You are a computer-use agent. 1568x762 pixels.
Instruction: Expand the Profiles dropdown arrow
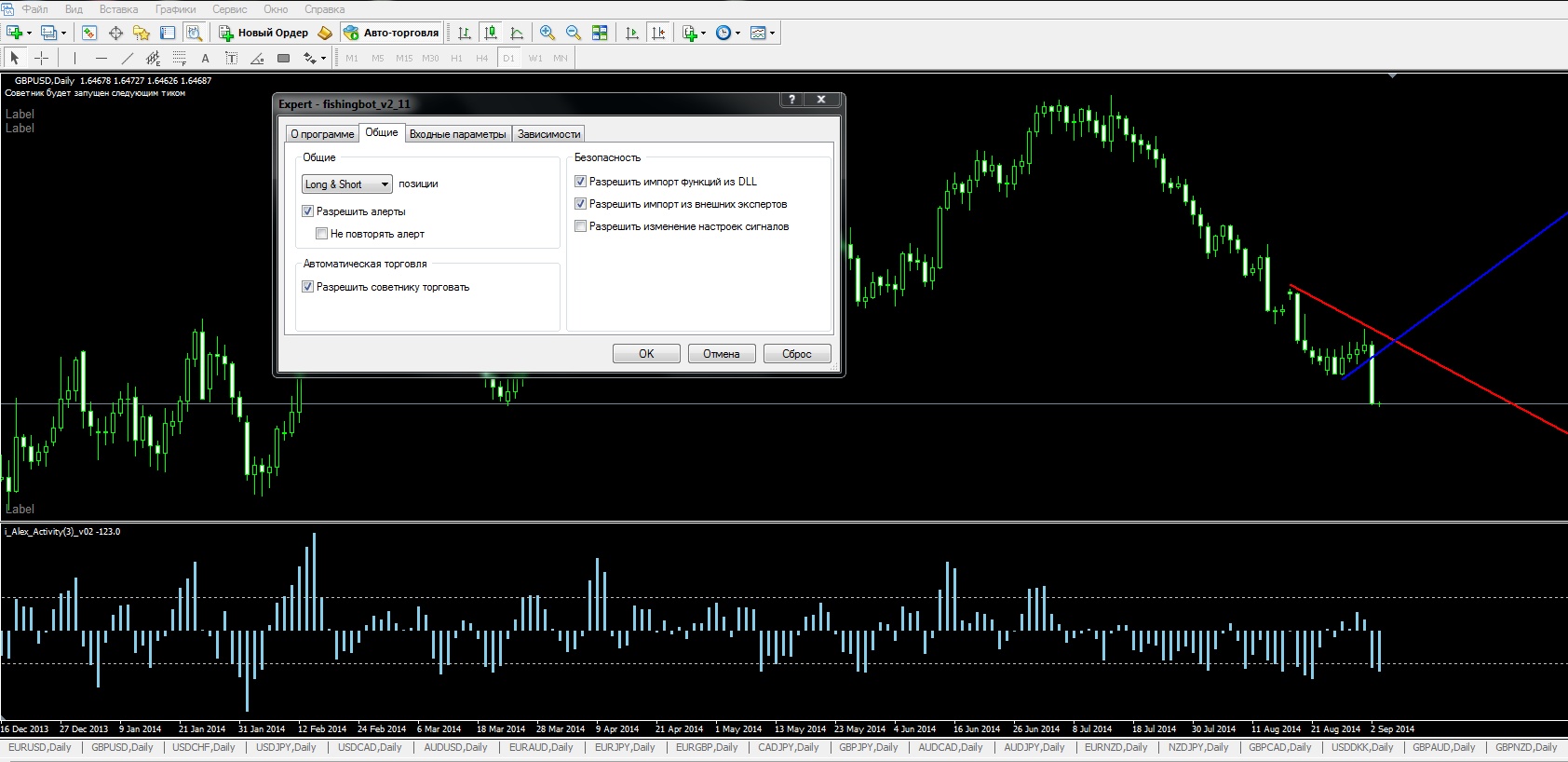click(x=63, y=33)
